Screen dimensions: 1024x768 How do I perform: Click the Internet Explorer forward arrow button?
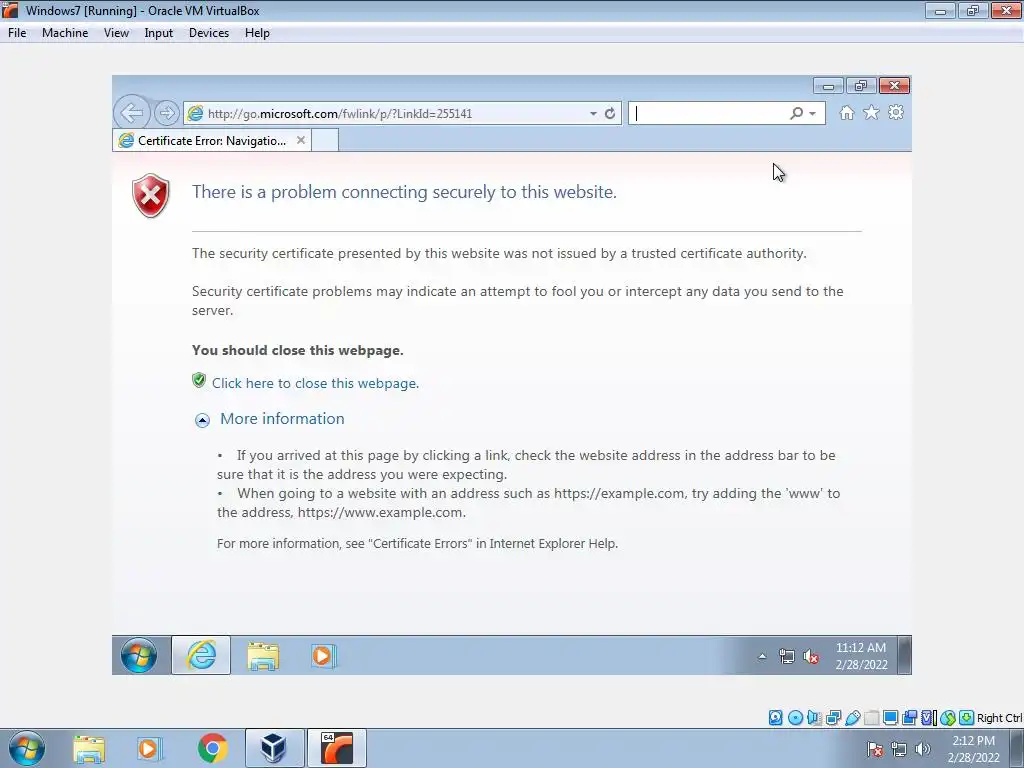pyautogui.click(x=167, y=113)
